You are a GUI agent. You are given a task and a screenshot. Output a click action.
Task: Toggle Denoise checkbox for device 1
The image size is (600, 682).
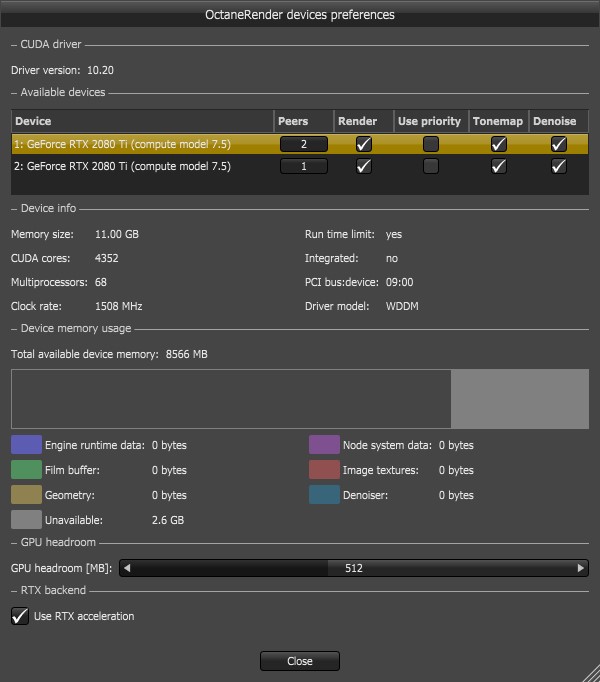click(x=559, y=144)
